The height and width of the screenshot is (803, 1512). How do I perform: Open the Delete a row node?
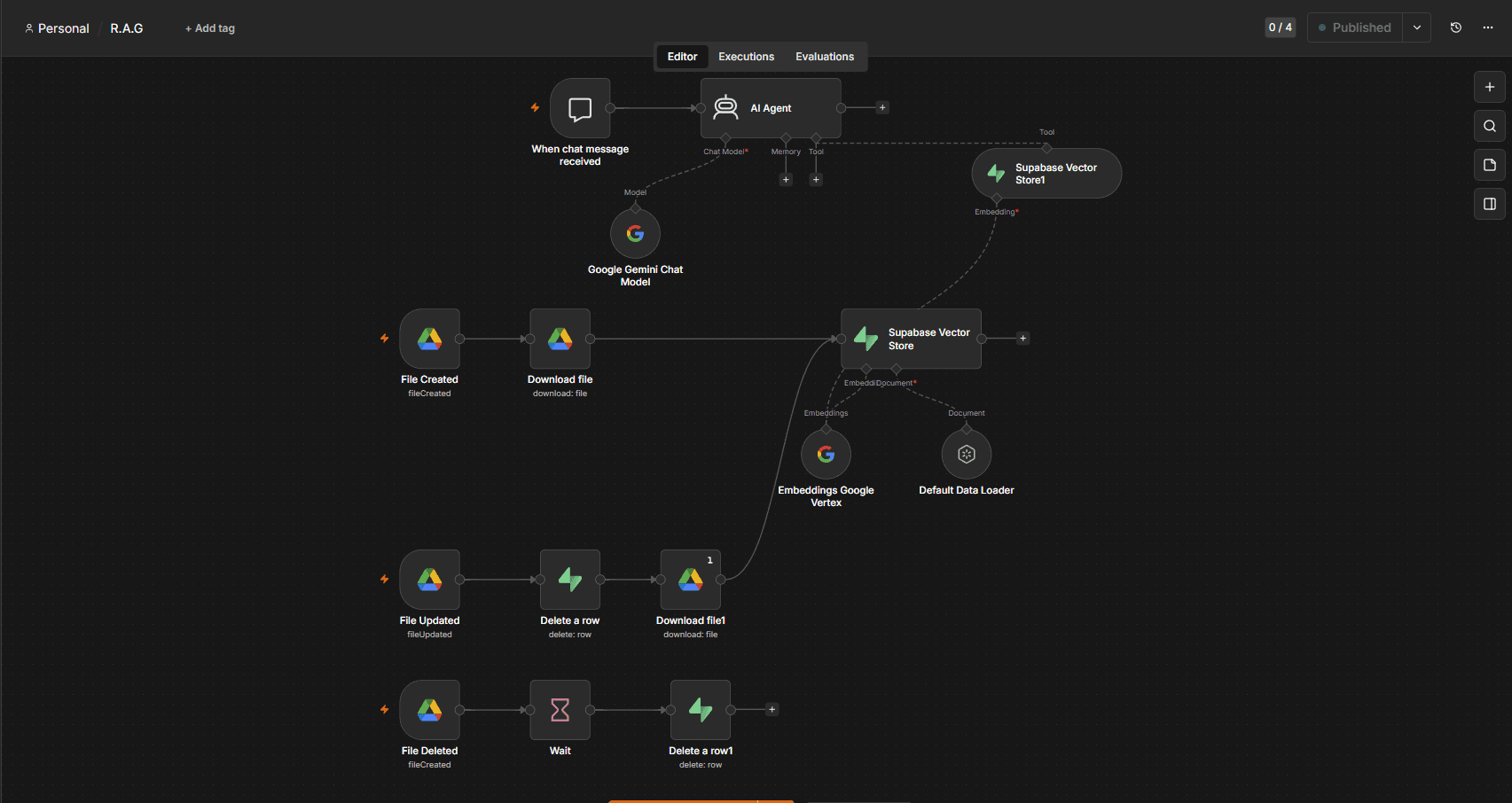570,580
